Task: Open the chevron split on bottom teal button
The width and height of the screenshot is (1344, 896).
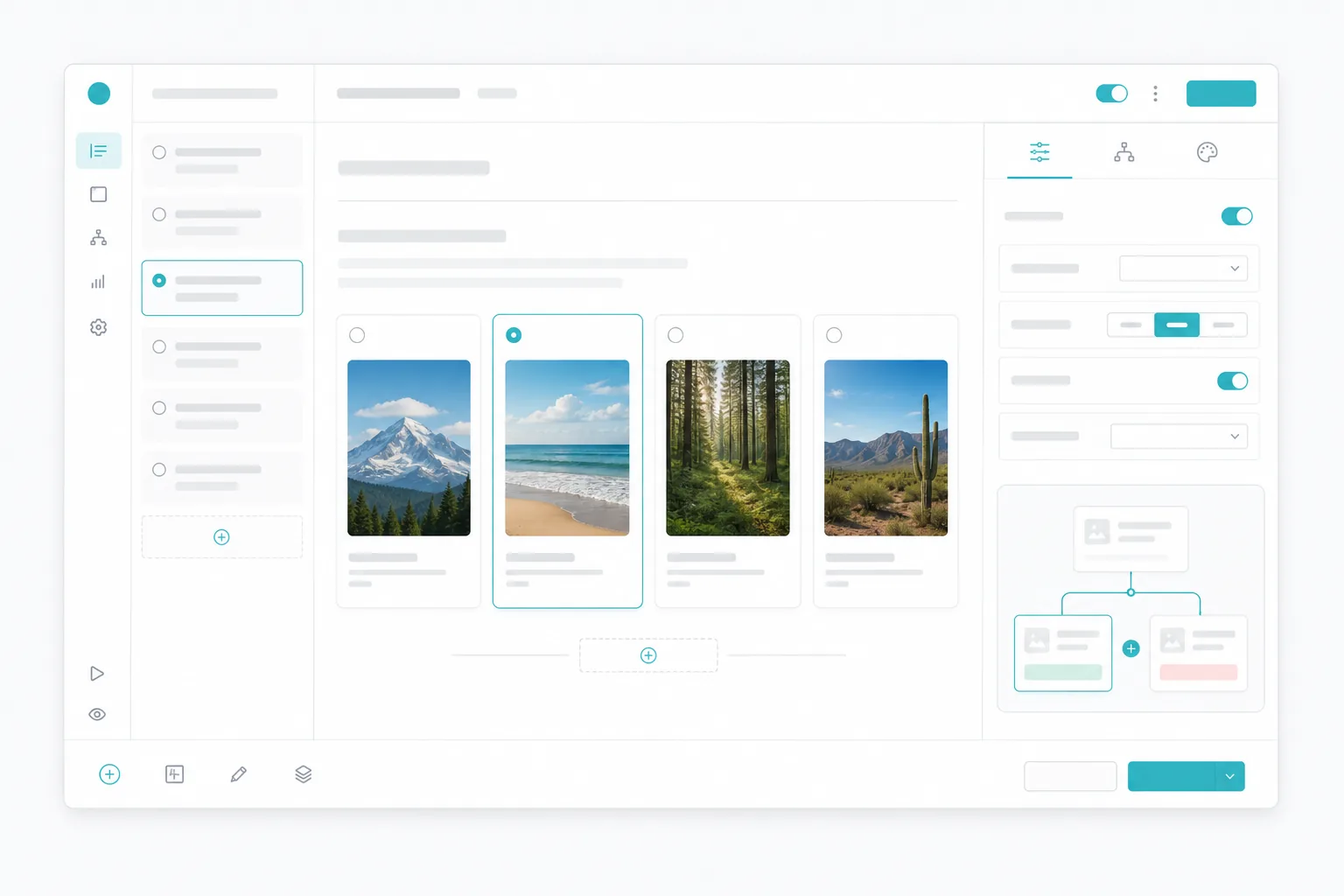Action: pos(1229,776)
